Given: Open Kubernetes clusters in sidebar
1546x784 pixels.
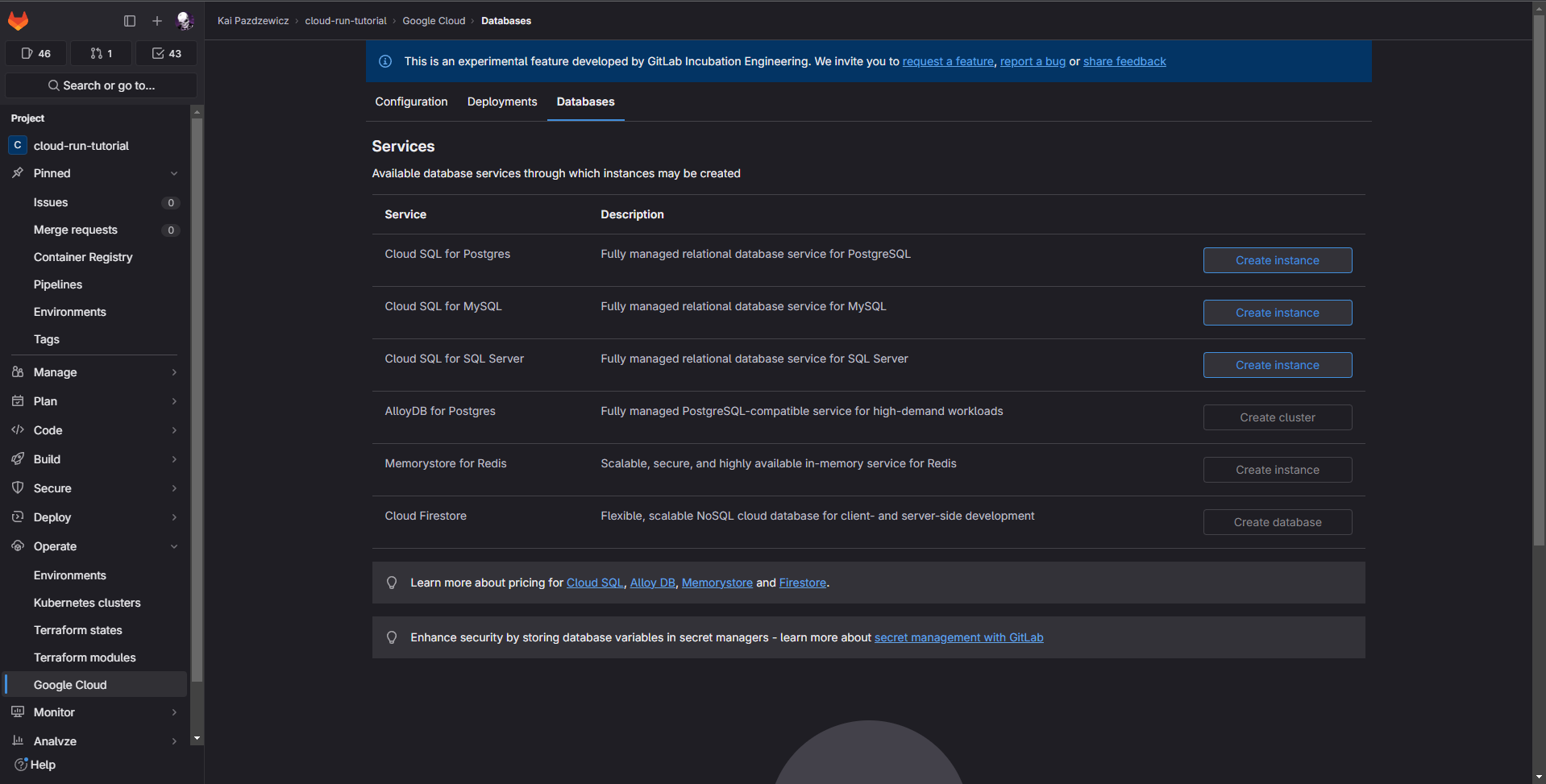Looking at the screenshot, I should point(87,603).
